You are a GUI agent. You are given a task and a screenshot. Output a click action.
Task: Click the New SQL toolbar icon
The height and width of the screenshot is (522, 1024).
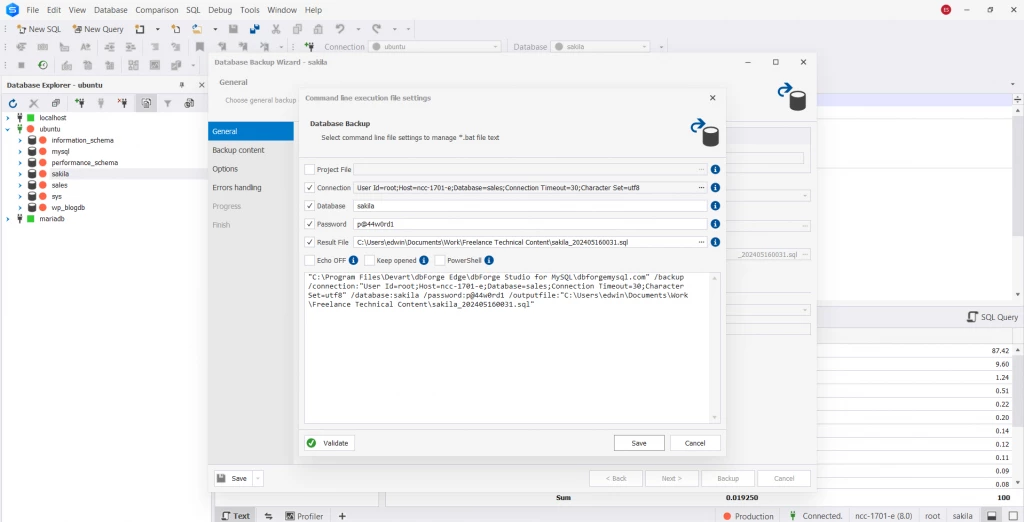pos(39,29)
